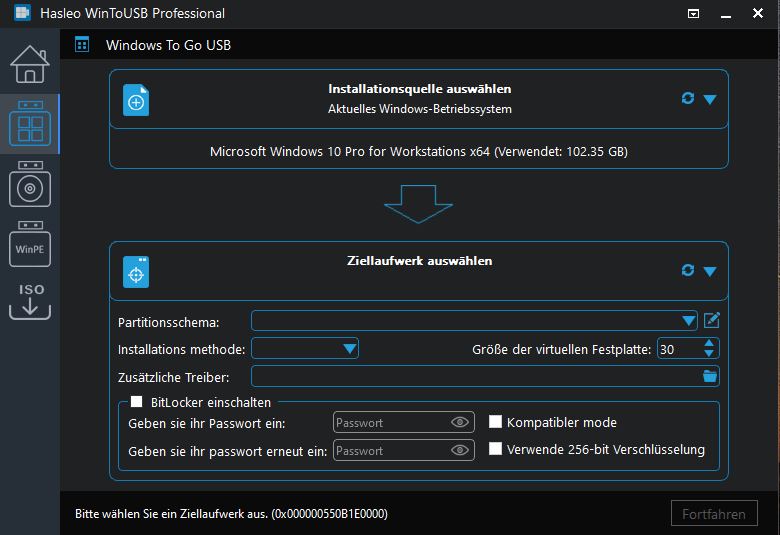The height and width of the screenshot is (535, 780).
Task: Show the first password with eye icon
Action: point(460,423)
